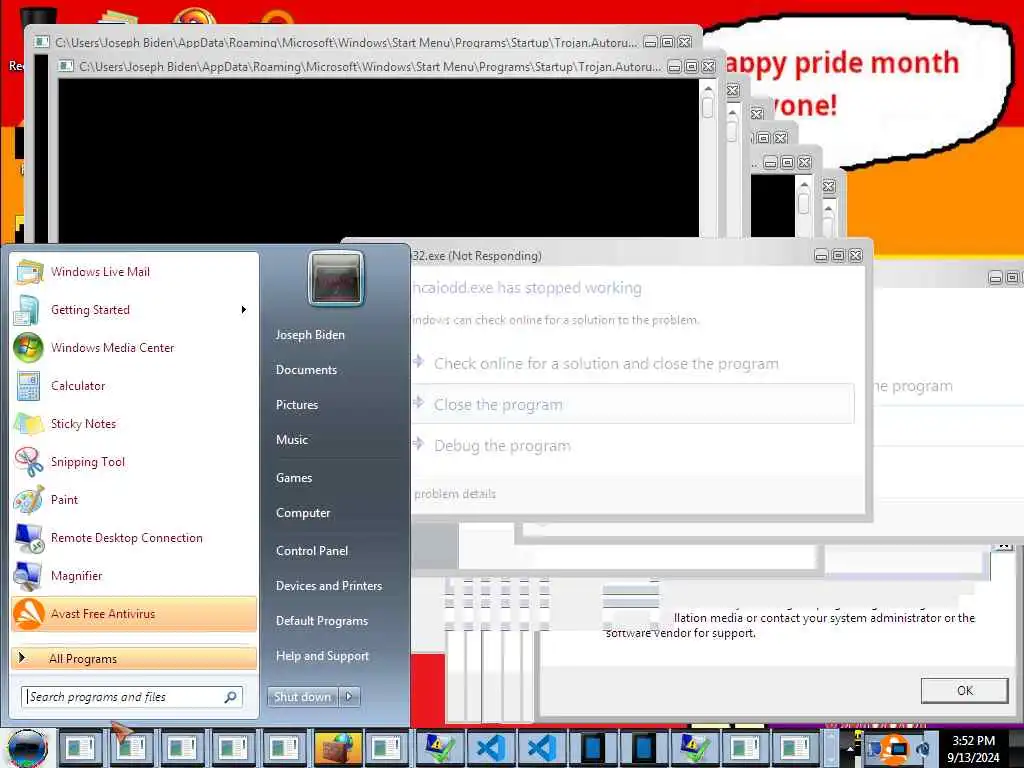Viewport: 1024px width, 768px height.
Task: Launch the Magnifier
Action: click(134, 575)
